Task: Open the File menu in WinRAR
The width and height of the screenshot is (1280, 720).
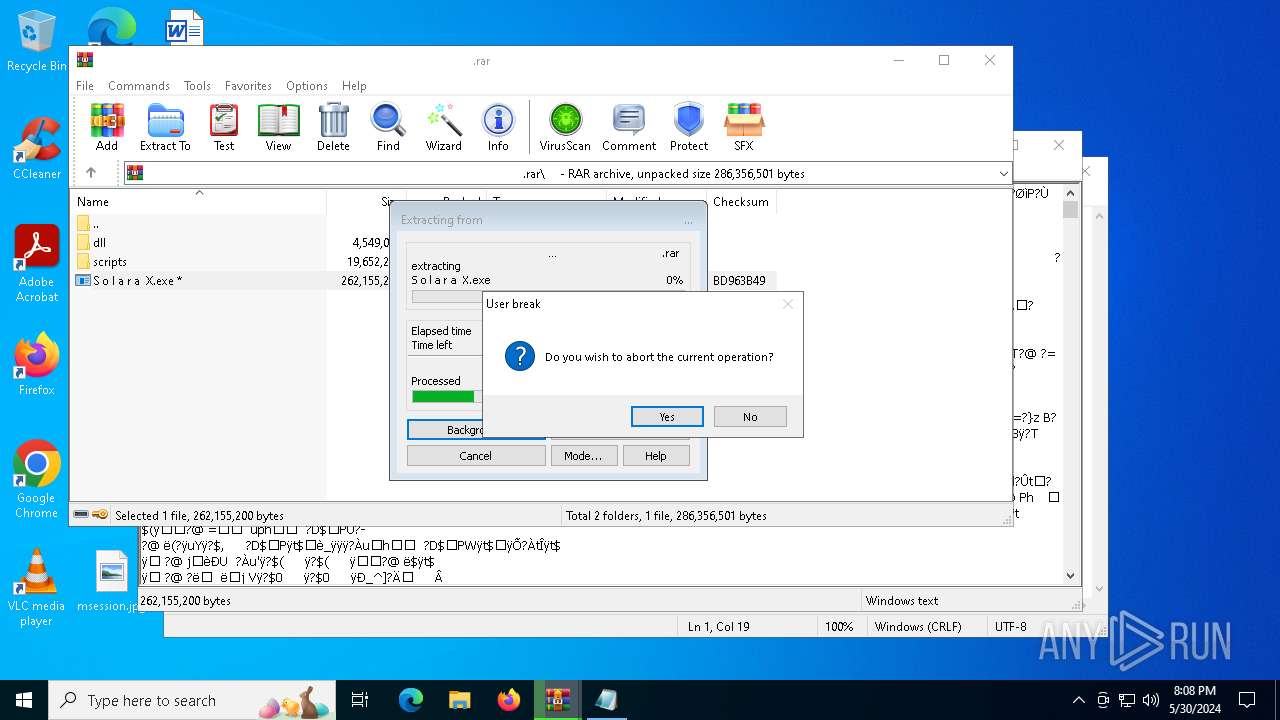Action: tap(85, 86)
